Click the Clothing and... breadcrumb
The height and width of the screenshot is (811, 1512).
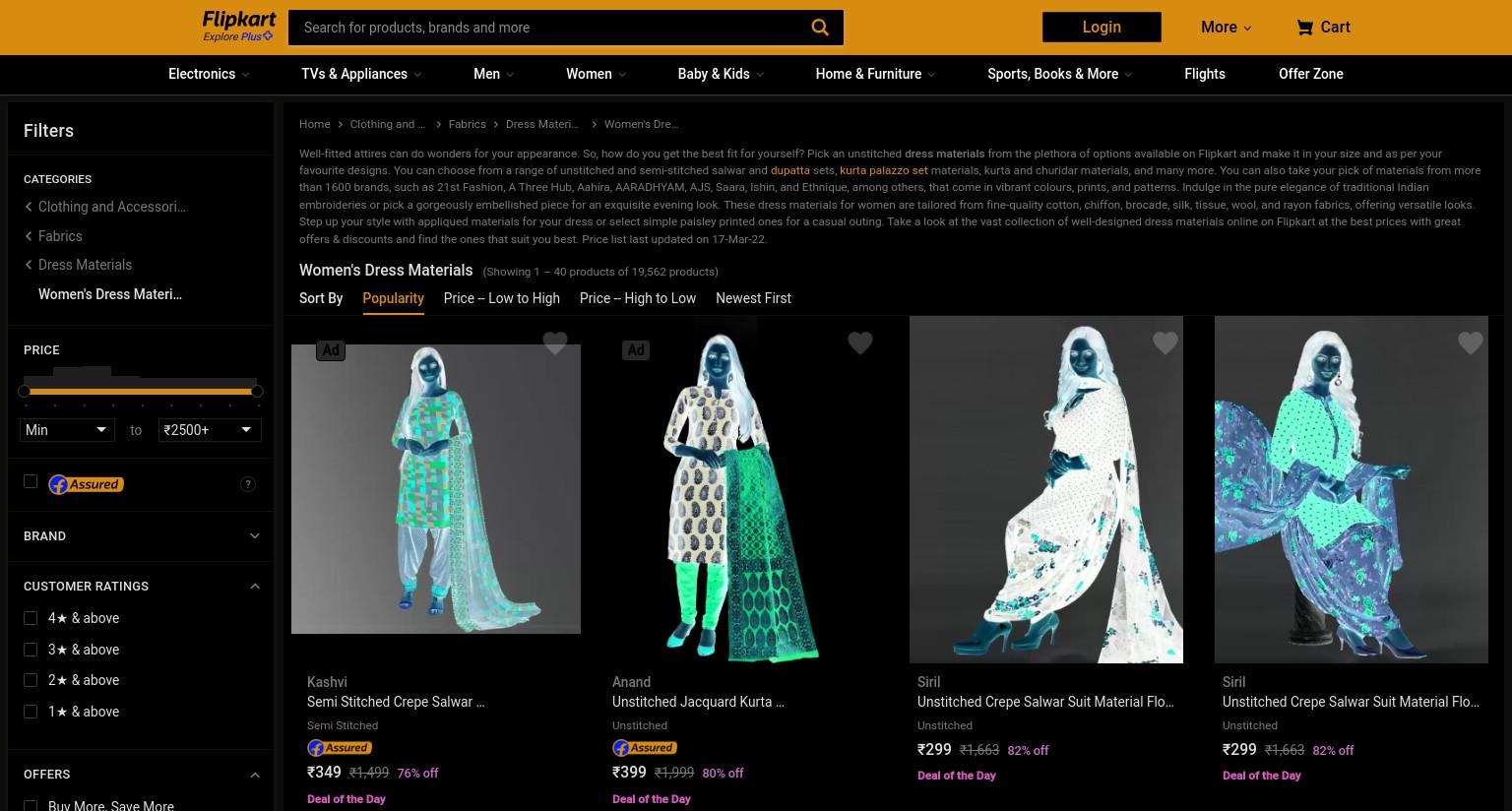[388, 124]
